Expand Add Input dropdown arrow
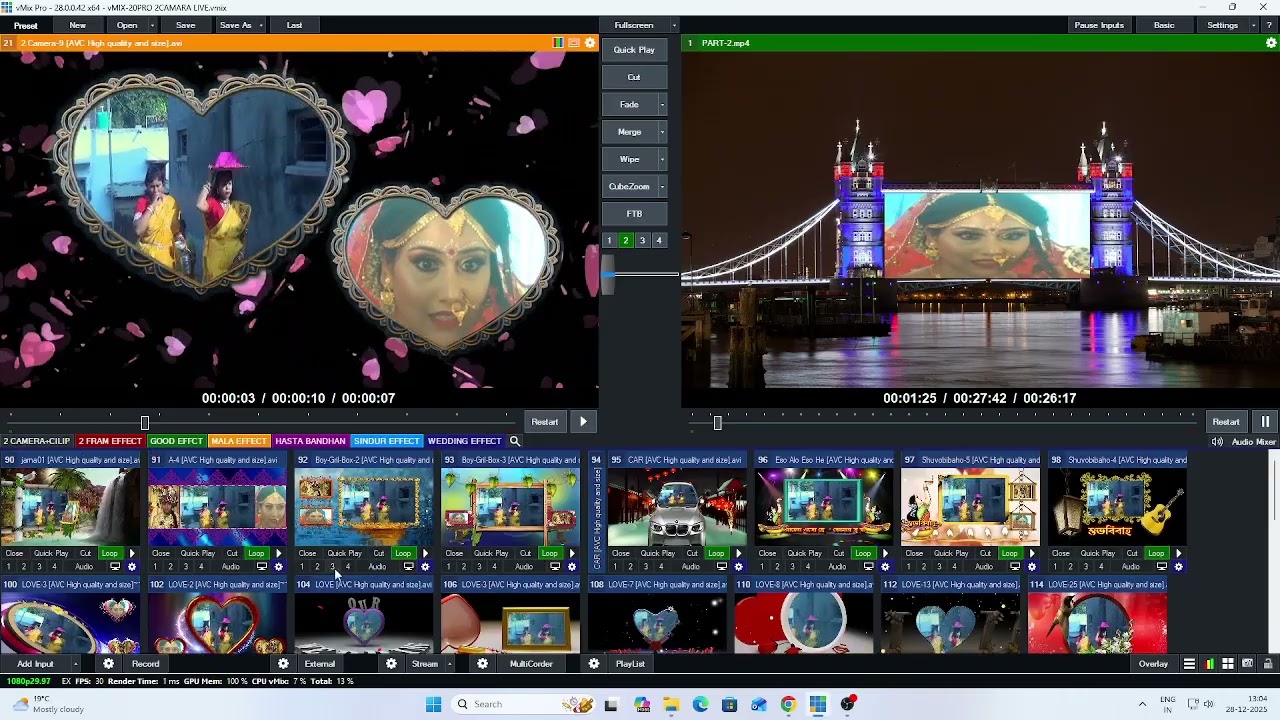This screenshot has height=720, width=1280. click(75, 664)
